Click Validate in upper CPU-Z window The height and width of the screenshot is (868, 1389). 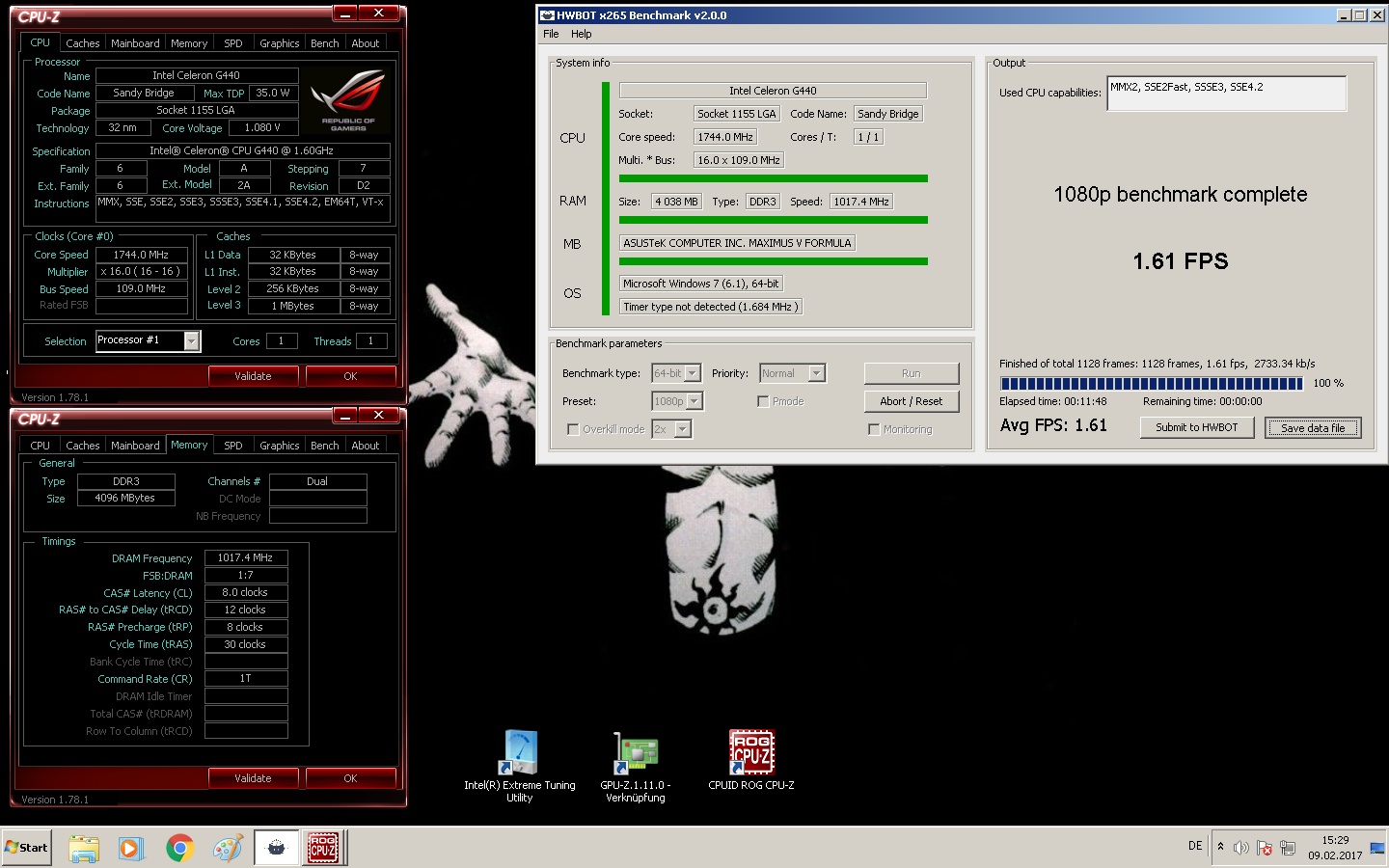pyautogui.click(x=253, y=376)
